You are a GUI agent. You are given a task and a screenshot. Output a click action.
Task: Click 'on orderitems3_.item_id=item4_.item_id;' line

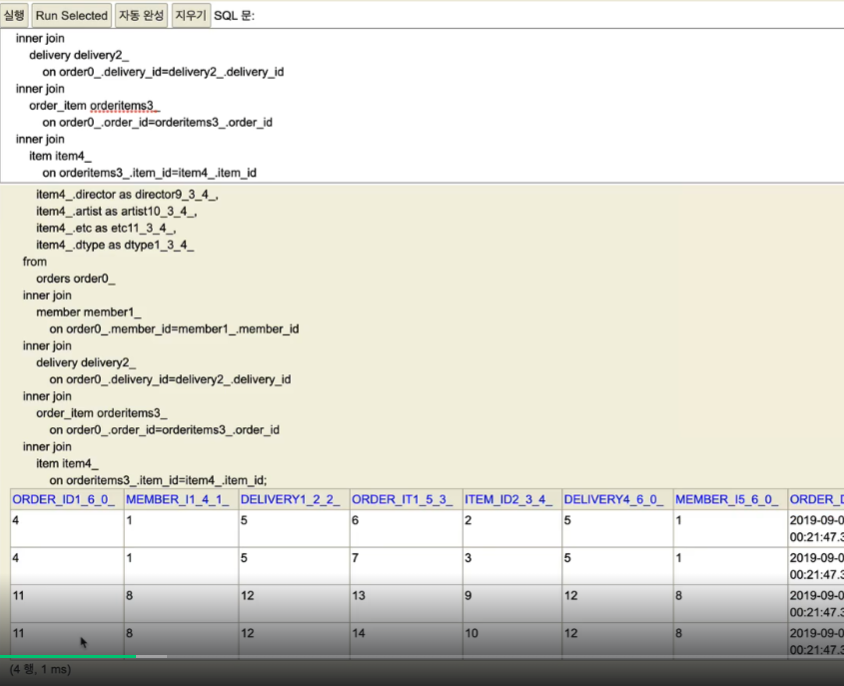tap(158, 480)
